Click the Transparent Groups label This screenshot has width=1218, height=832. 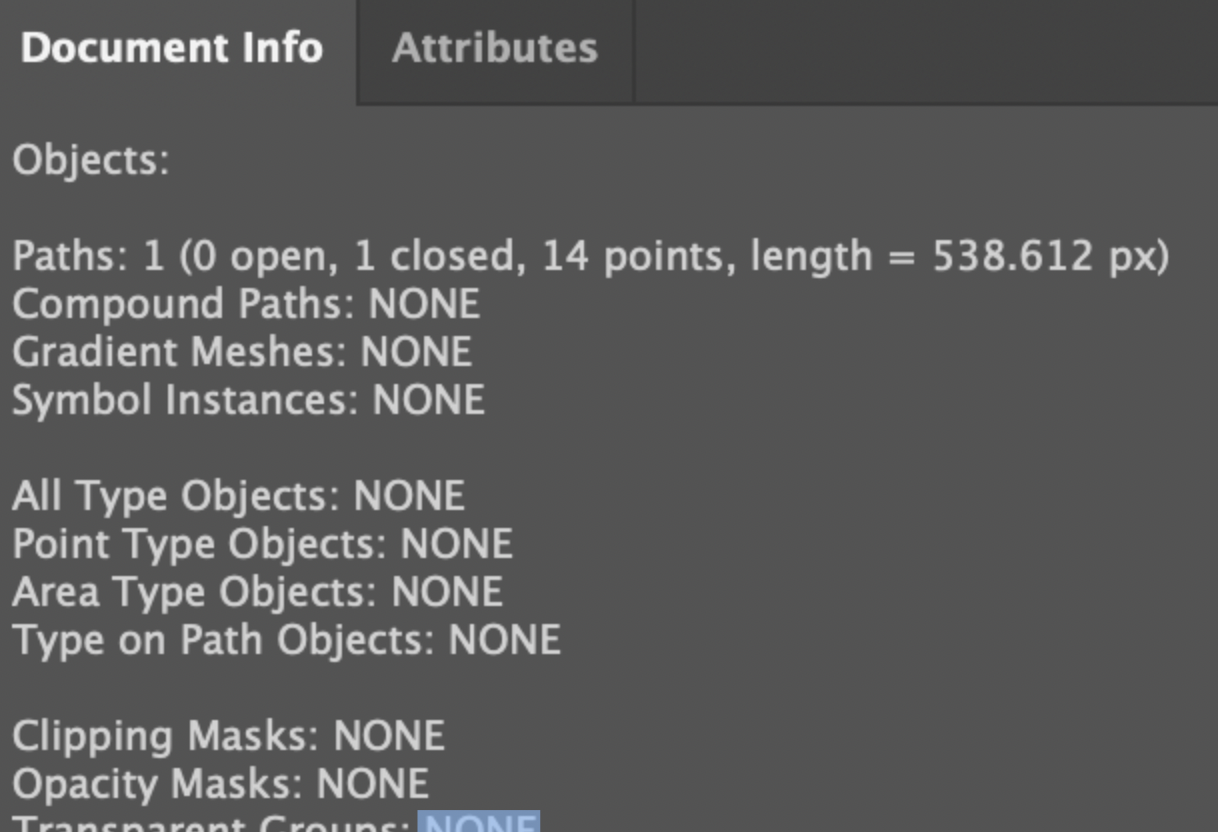click(x=212, y=824)
